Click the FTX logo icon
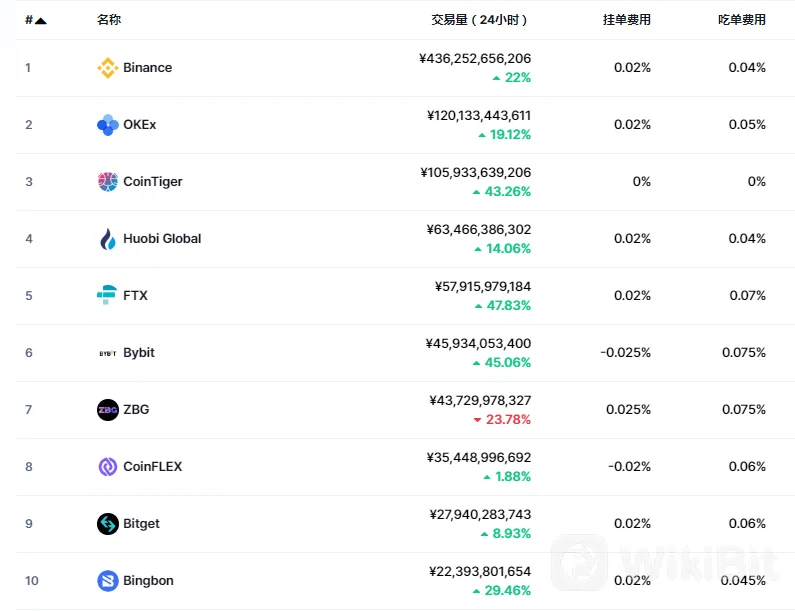 click(x=107, y=296)
